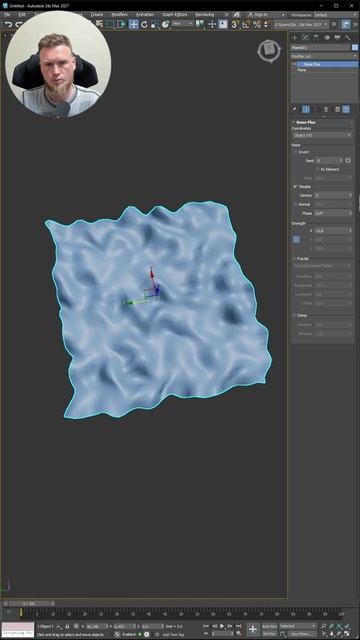The width and height of the screenshot is (360, 640).
Task: Go to the start frame
Action: tap(206, 626)
